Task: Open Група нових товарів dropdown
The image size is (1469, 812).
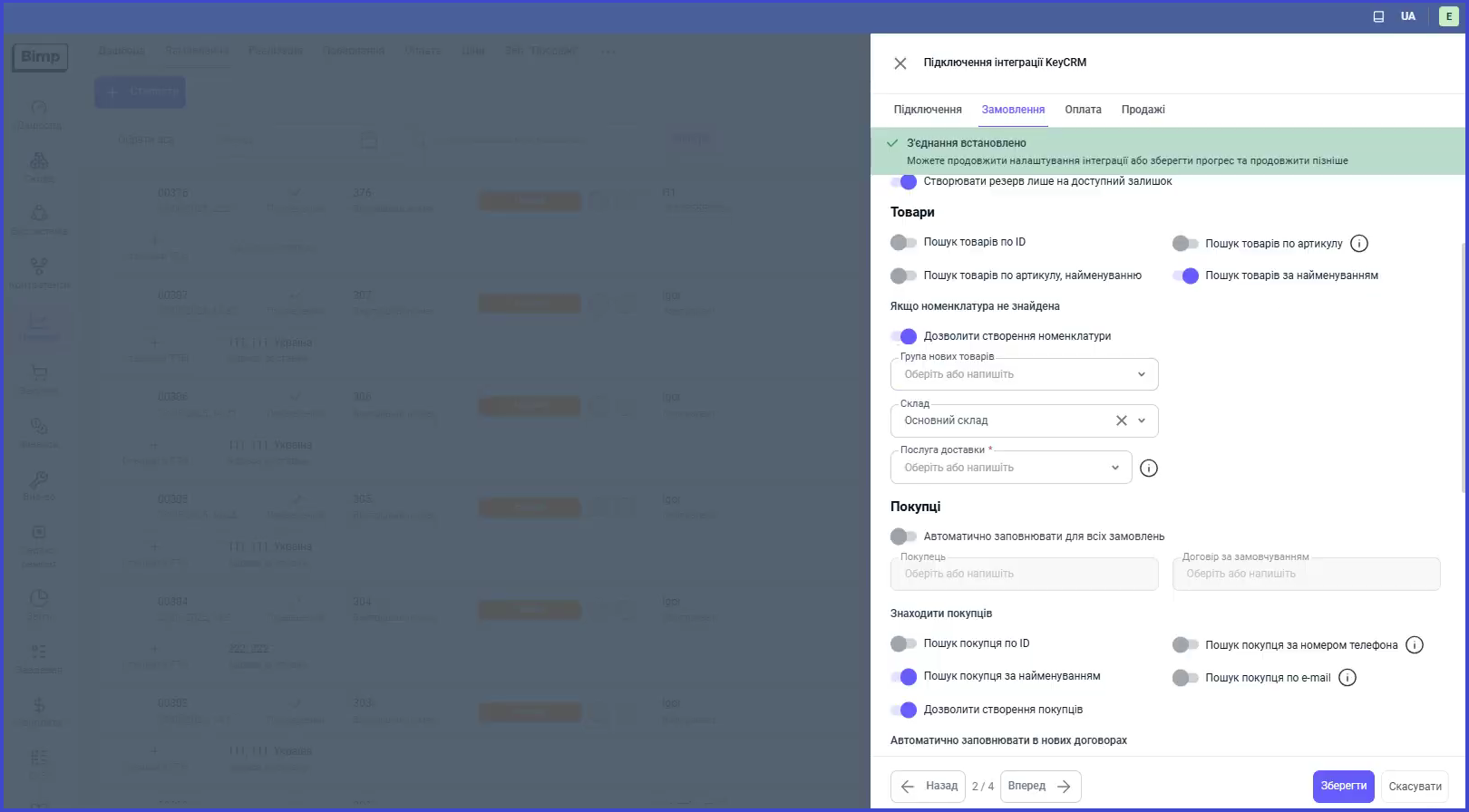Action: [1025, 374]
